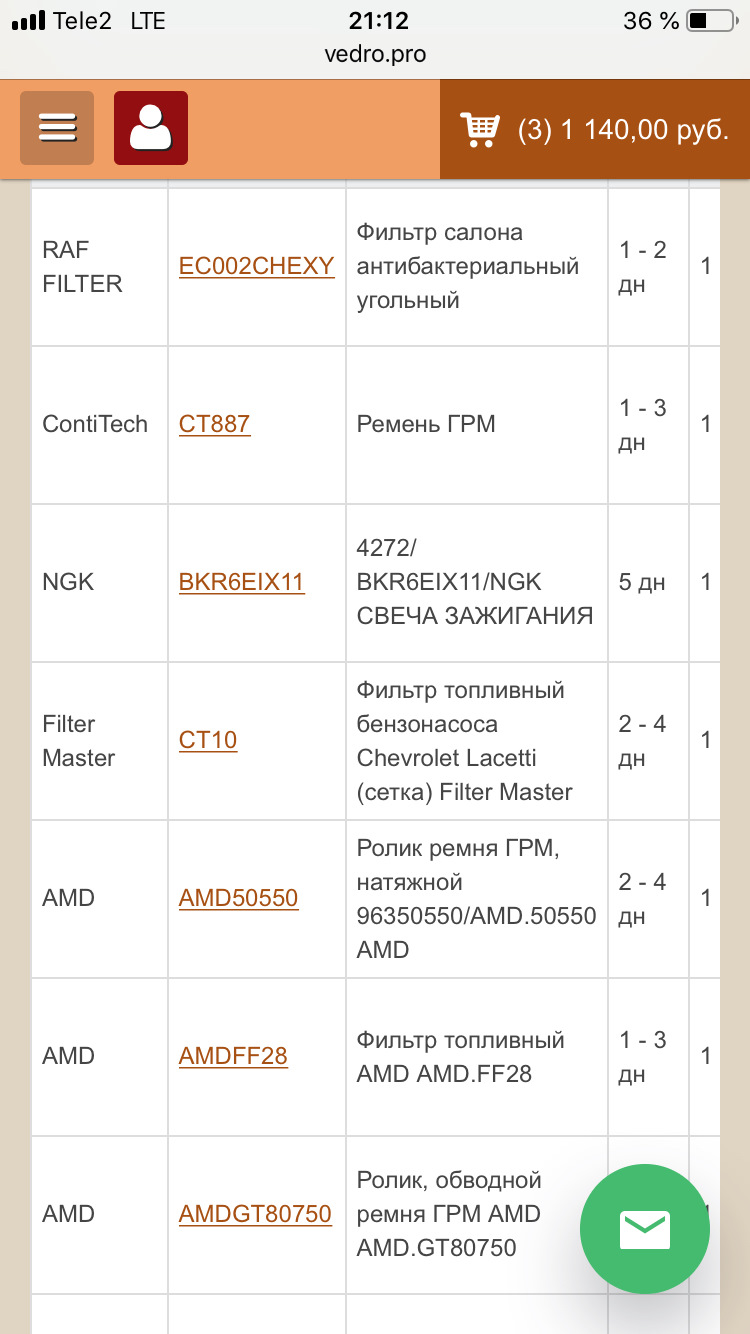The height and width of the screenshot is (1334, 750).
Task: Open the AMDFF28 fuel filter link
Action: (233, 1056)
